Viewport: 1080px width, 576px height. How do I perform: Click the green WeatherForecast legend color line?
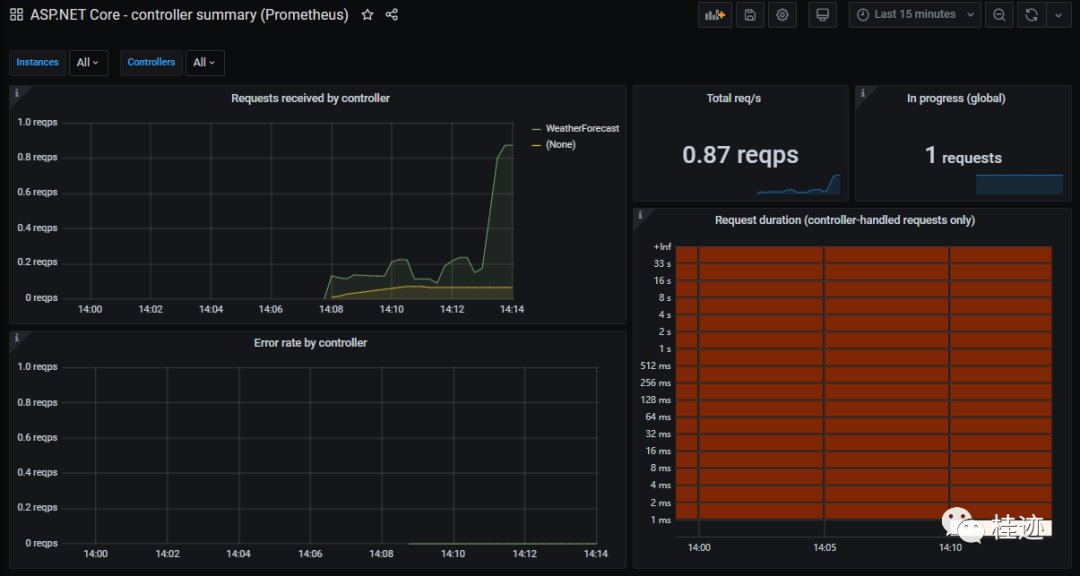coord(537,129)
